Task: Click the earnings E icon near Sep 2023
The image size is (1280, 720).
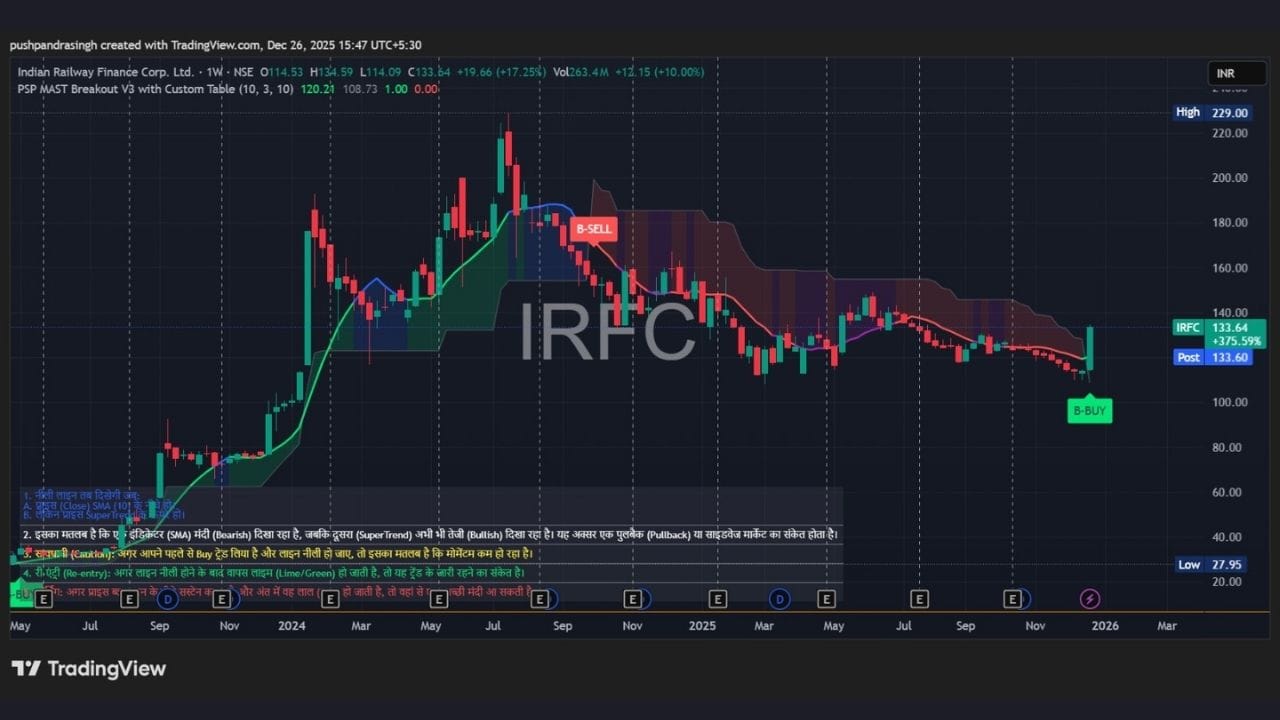Action: click(x=129, y=598)
